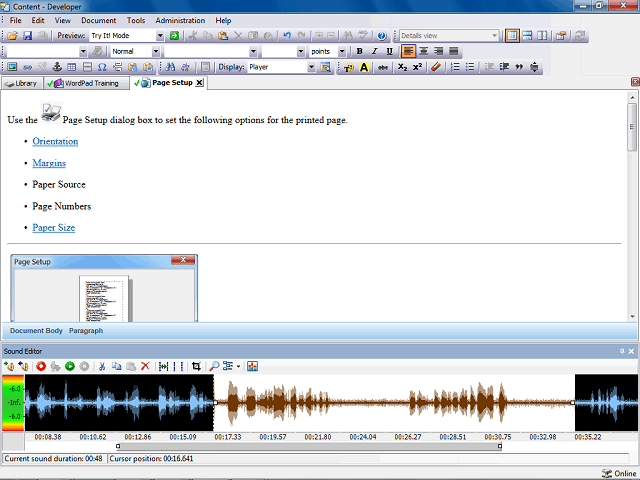Follow the Margins link
The width and height of the screenshot is (640, 480).
pos(49,163)
